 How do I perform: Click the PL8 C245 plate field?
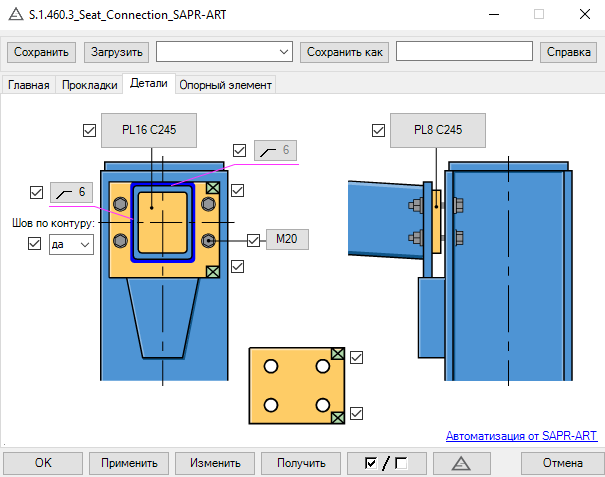438,130
